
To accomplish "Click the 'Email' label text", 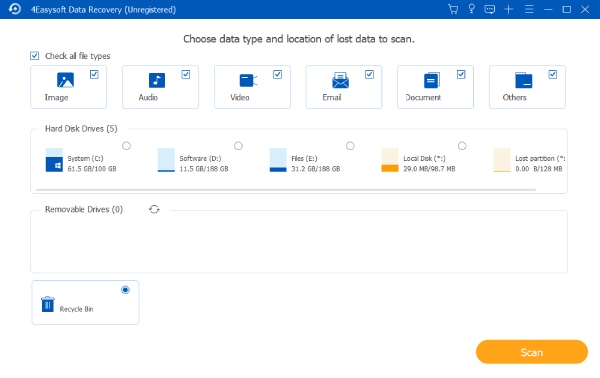I will 332,98.
